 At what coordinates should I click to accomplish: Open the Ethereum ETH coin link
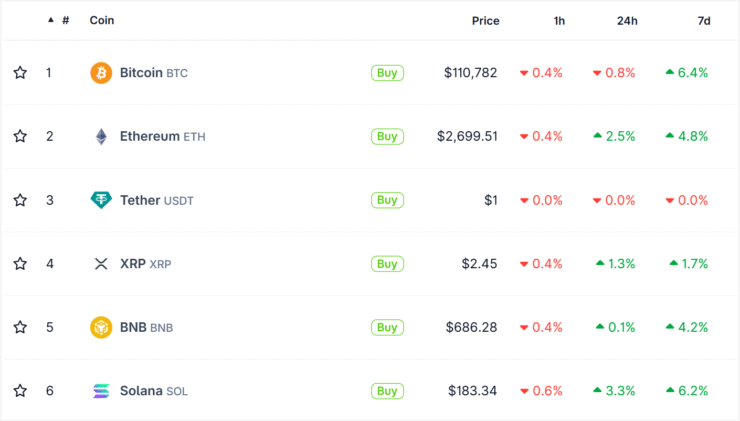(x=162, y=136)
